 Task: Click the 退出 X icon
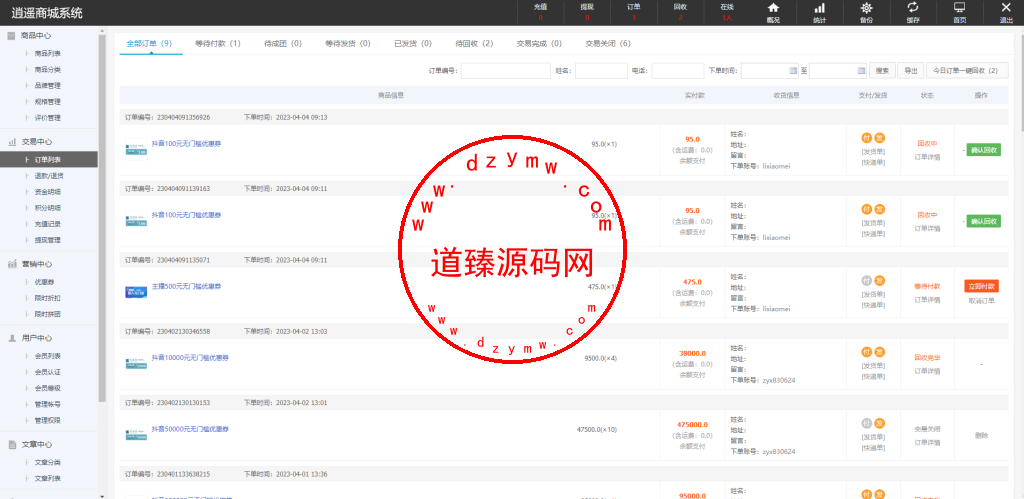click(x=1006, y=8)
